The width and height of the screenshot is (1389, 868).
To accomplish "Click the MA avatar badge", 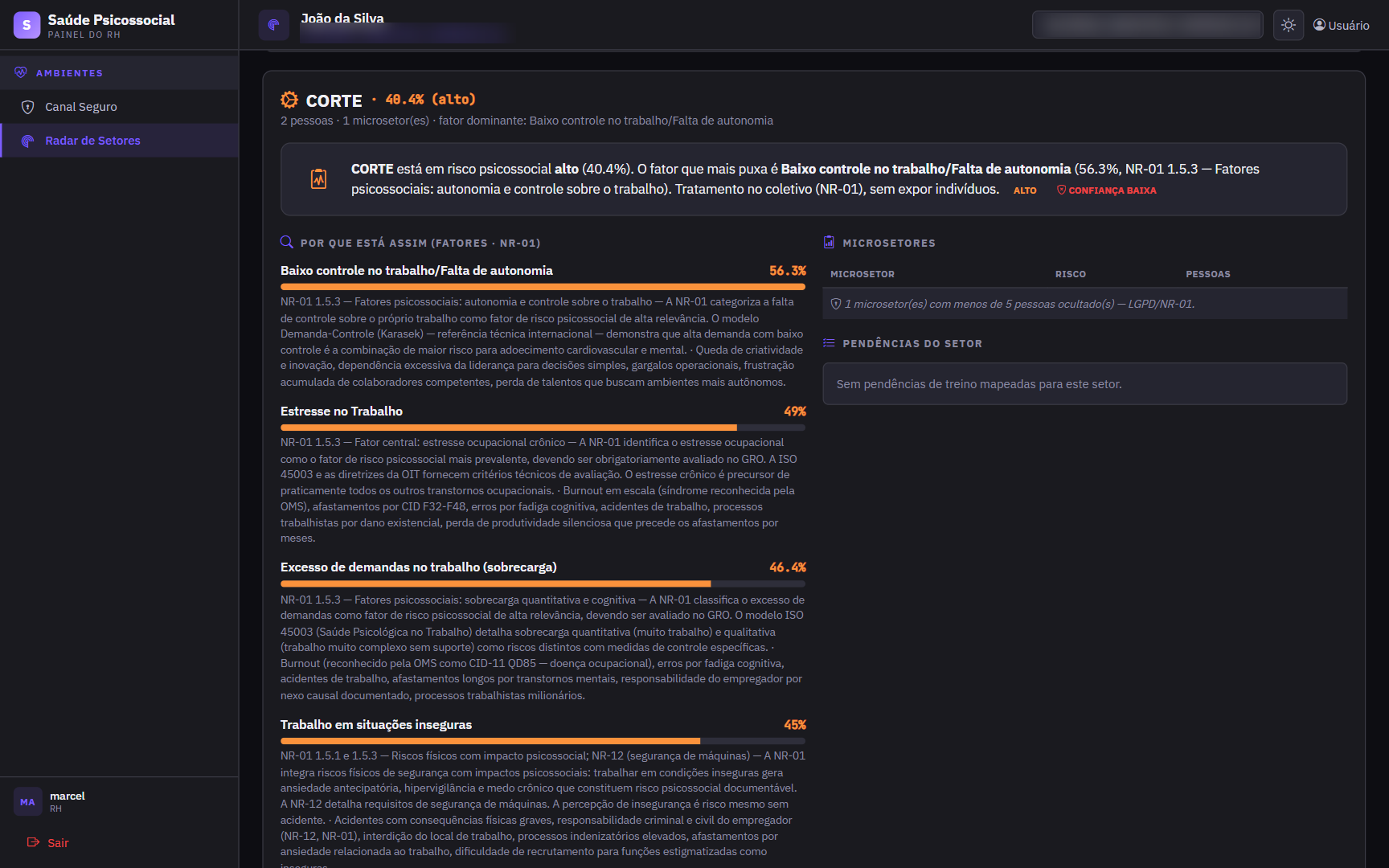I will tap(27, 802).
